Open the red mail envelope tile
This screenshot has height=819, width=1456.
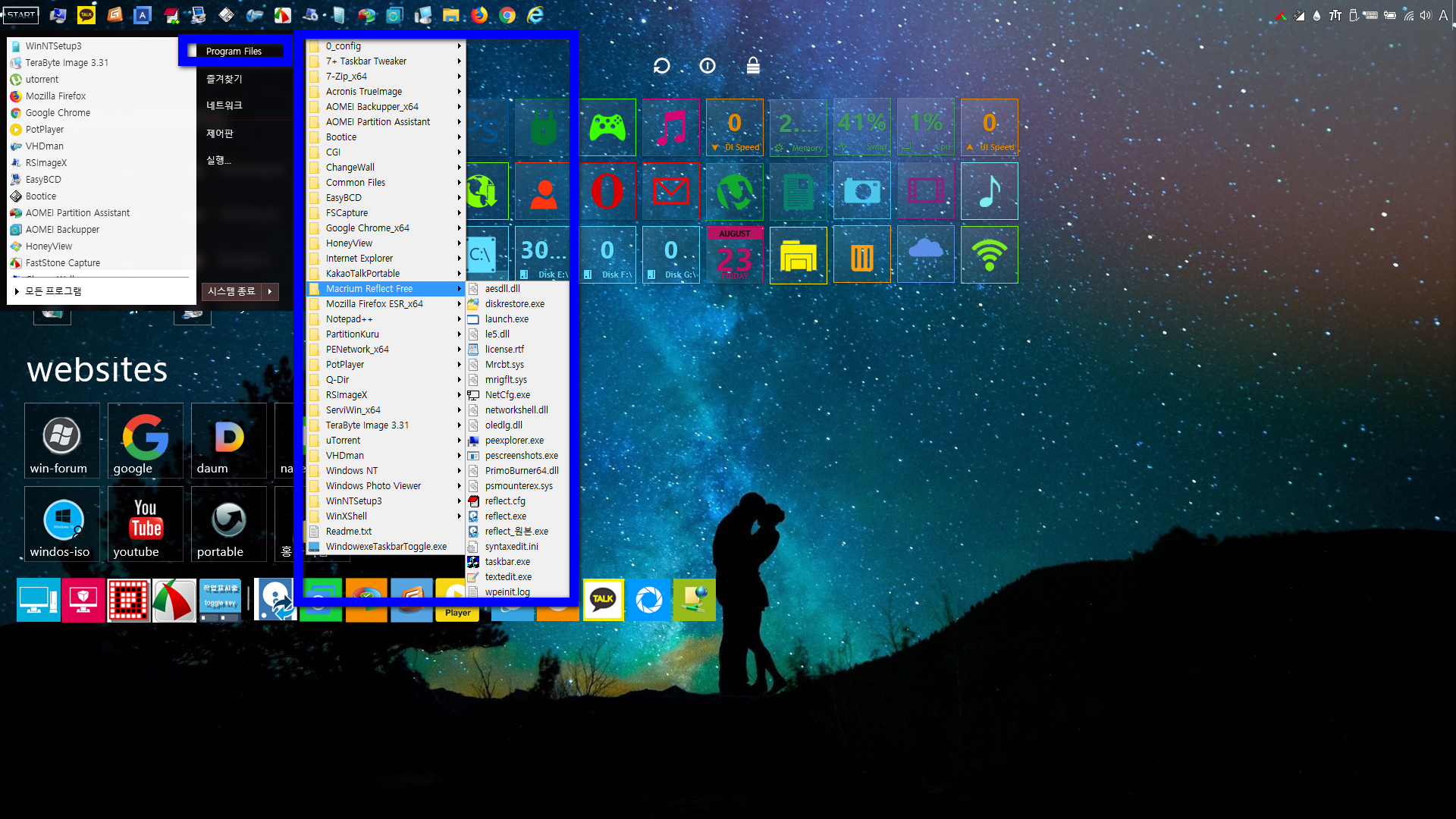pos(671,191)
